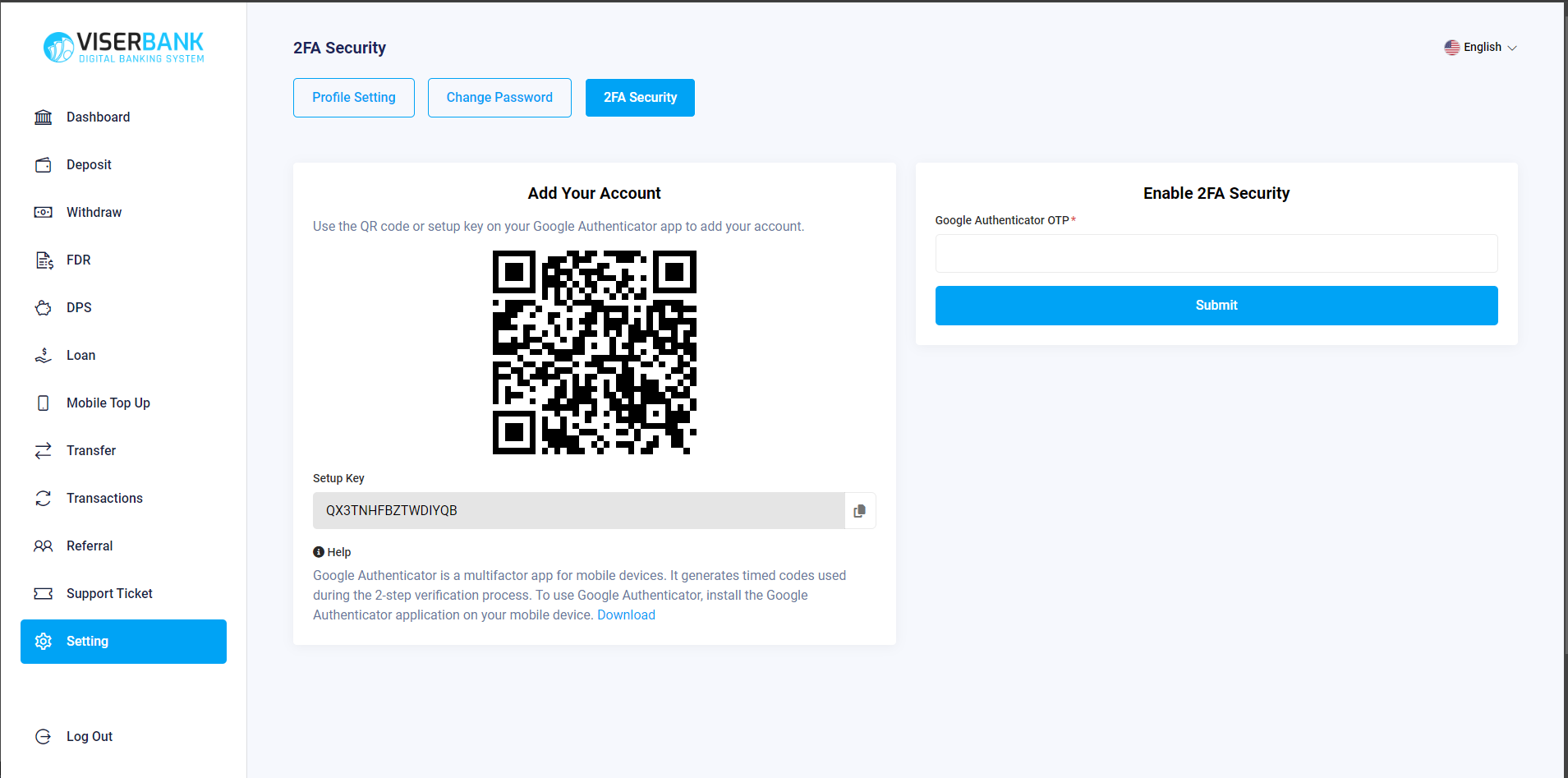Copy the setup key using the copy icon
Screen dimensions: 1568x778
coord(859,510)
